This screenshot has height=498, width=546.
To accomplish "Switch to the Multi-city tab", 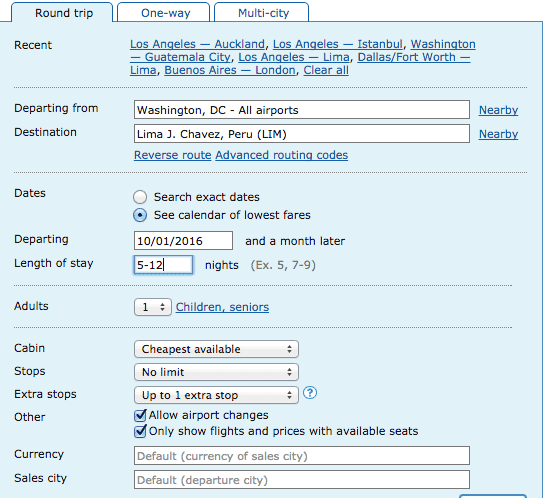I will (262, 13).
